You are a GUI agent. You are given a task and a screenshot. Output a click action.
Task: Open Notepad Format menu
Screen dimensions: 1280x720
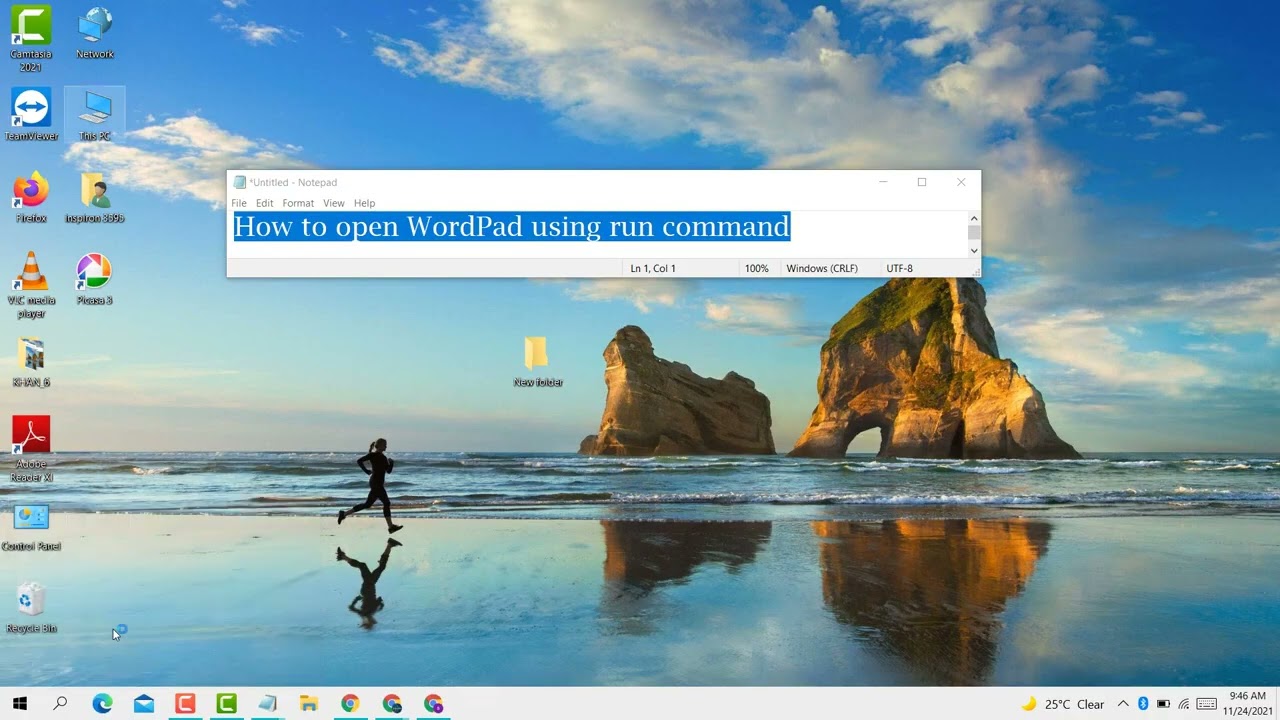(298, 203)
